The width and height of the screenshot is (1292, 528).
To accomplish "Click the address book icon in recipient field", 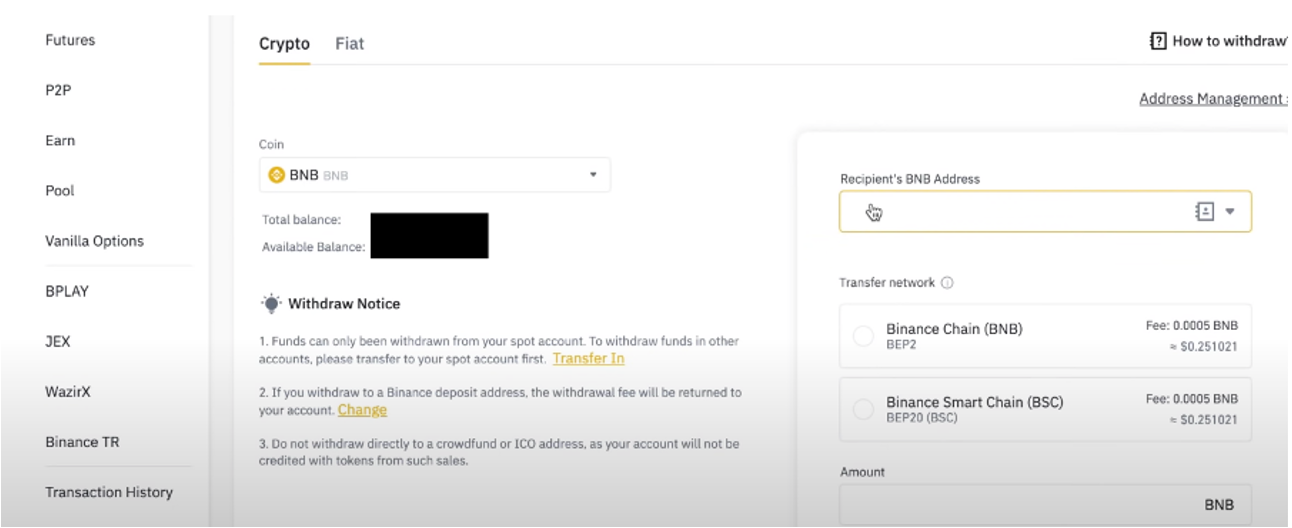I will click(x=1204, y=212).
